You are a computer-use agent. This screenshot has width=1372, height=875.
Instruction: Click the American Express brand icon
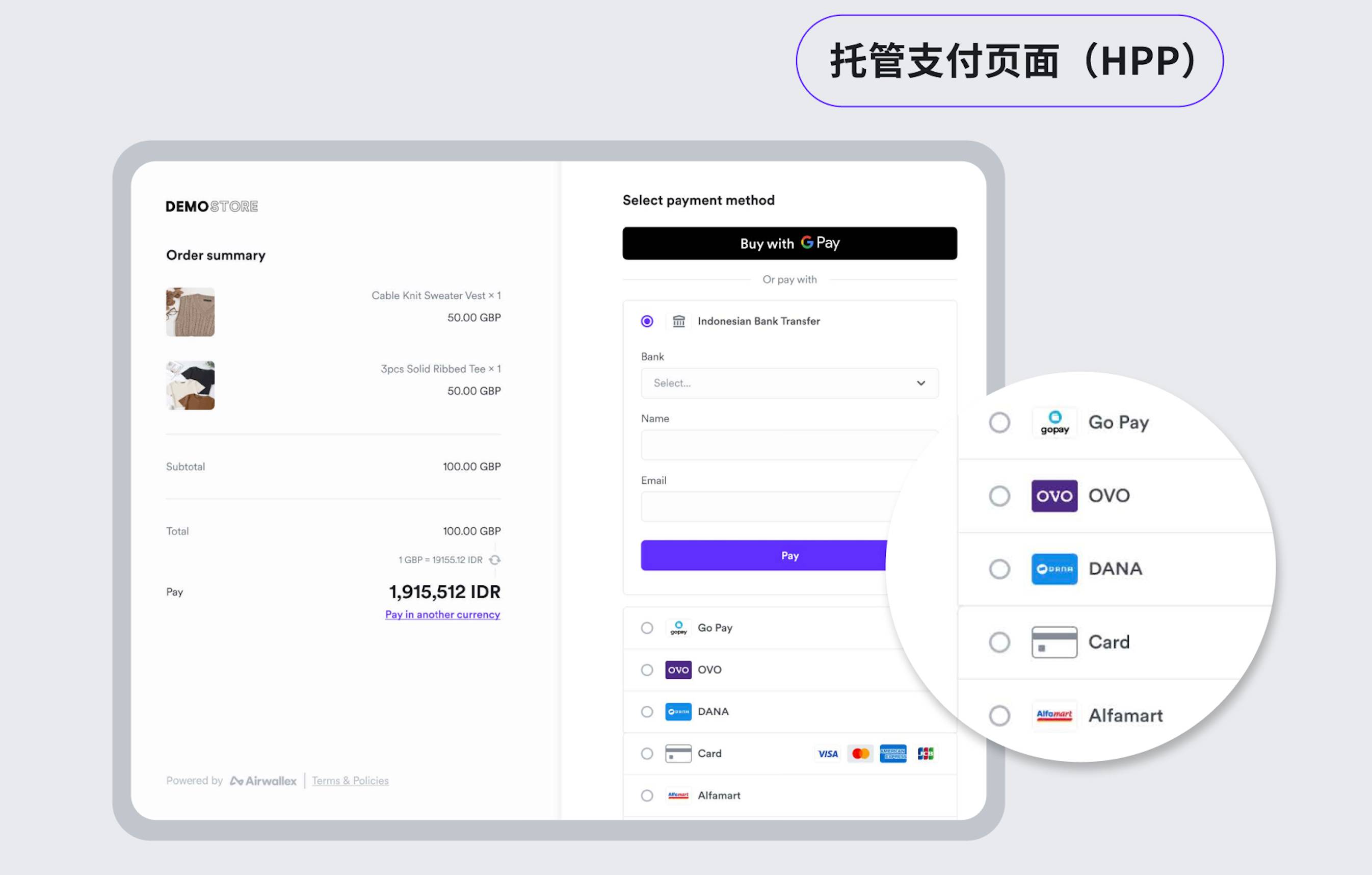[893, 754]
